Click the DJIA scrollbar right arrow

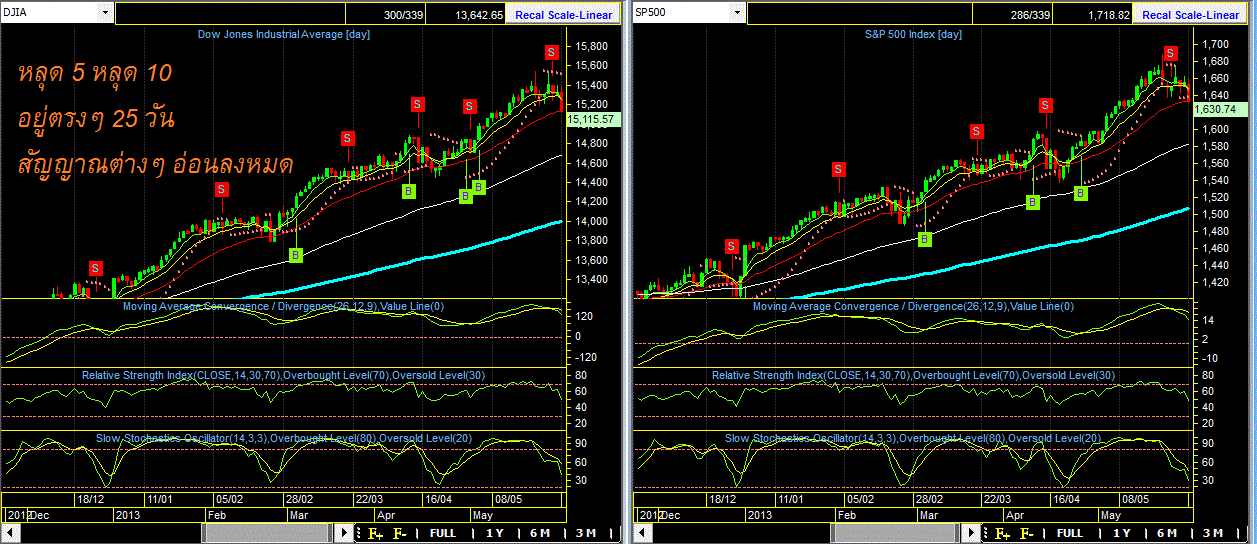pos(345,533)
